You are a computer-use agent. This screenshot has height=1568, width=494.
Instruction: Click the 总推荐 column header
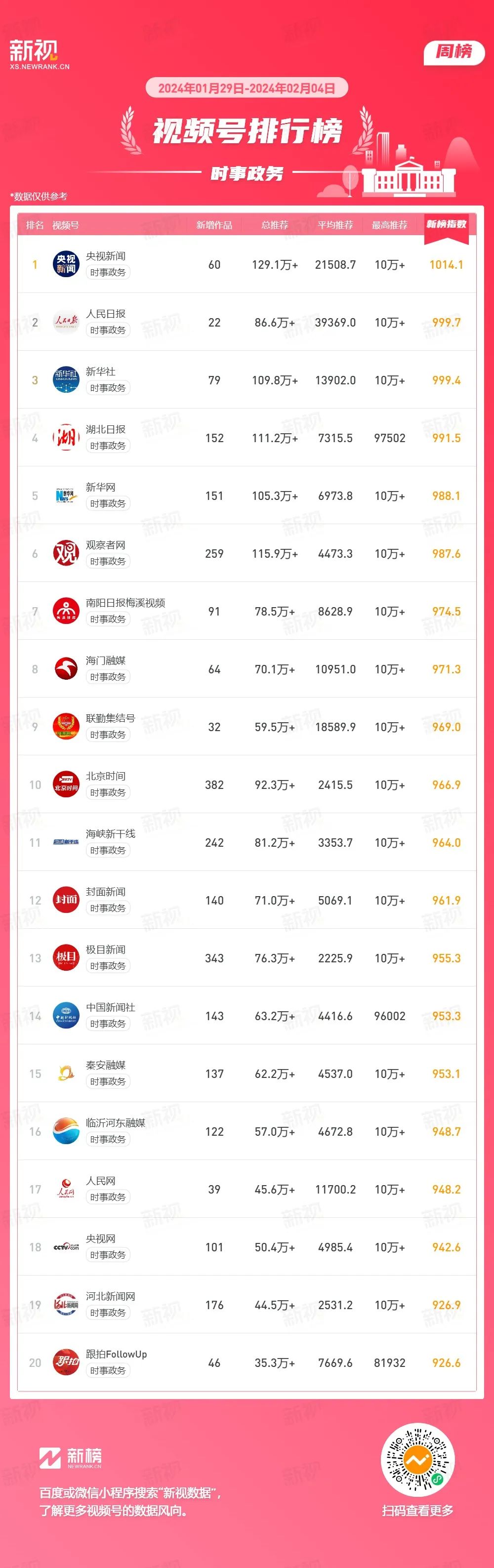click(x=274, y=225)
